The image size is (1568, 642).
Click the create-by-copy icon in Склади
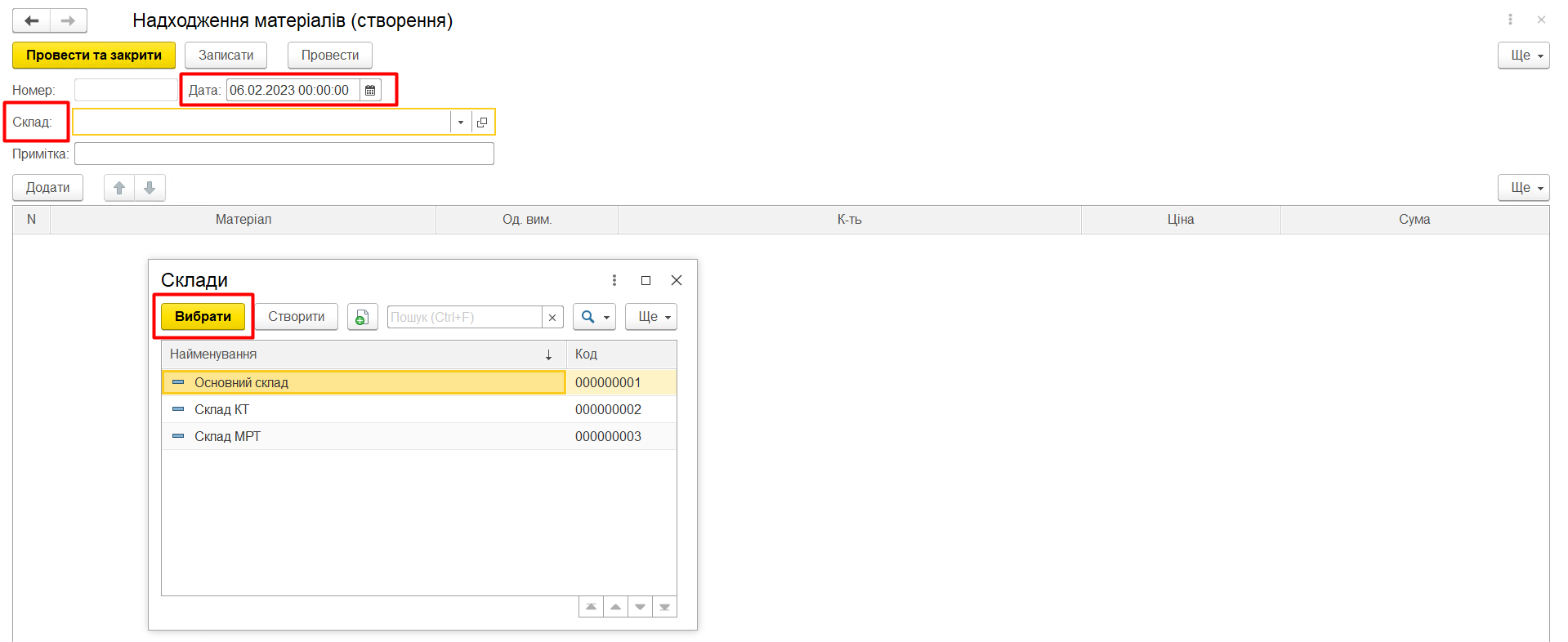pyautogui.click(x=362, y=317)
